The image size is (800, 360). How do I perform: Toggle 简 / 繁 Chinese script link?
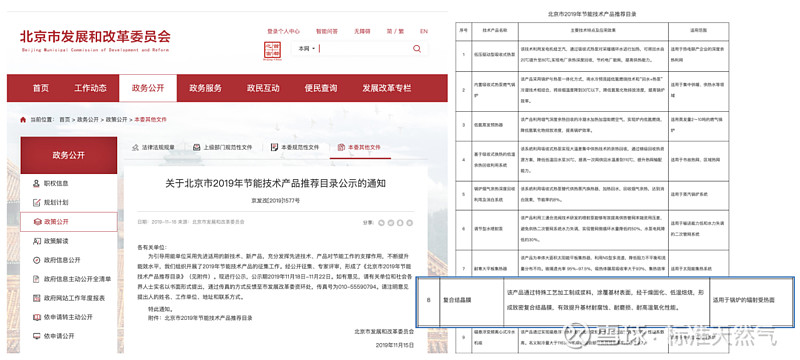click(x=395, y=31)
